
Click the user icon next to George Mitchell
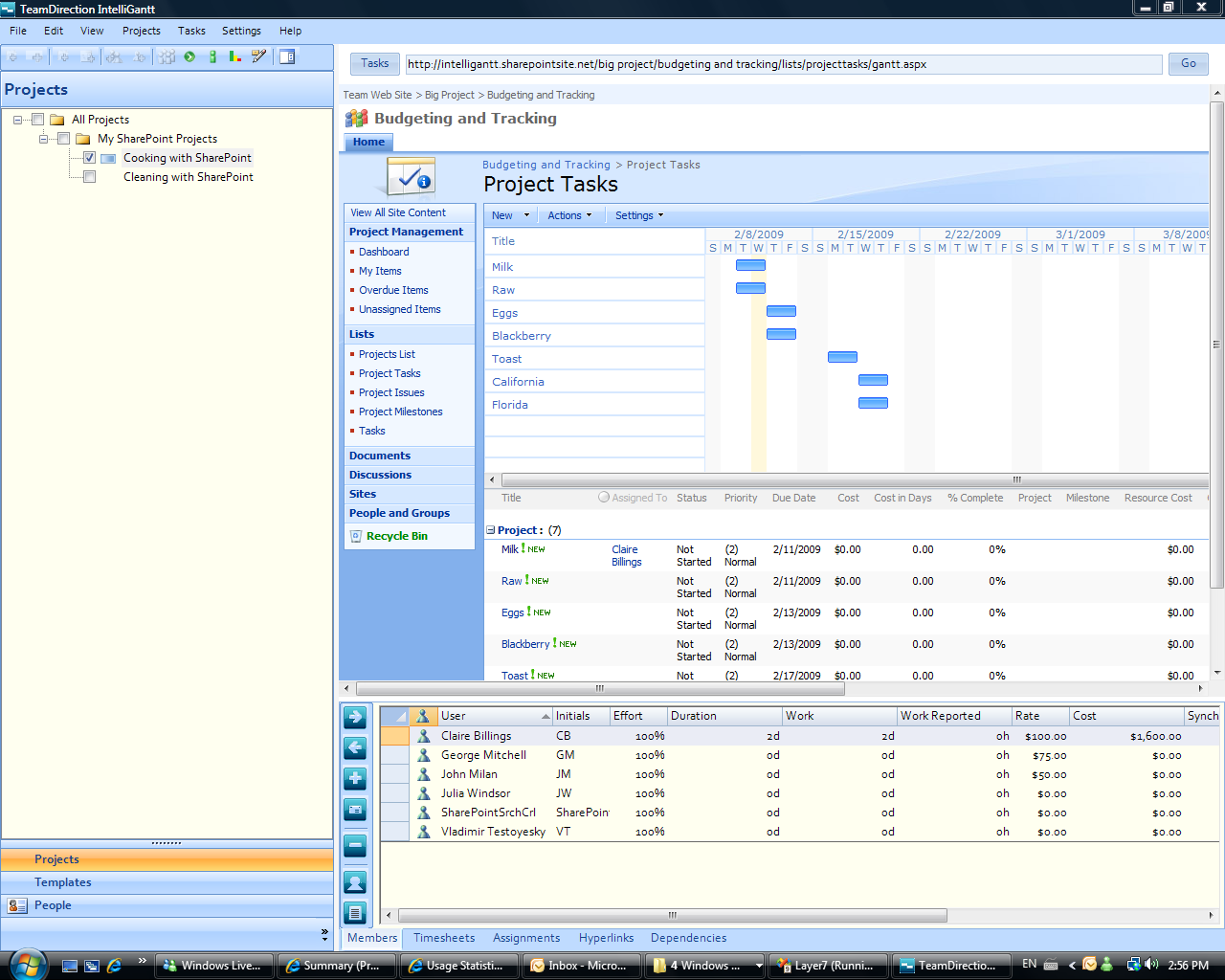click(423, 755)
